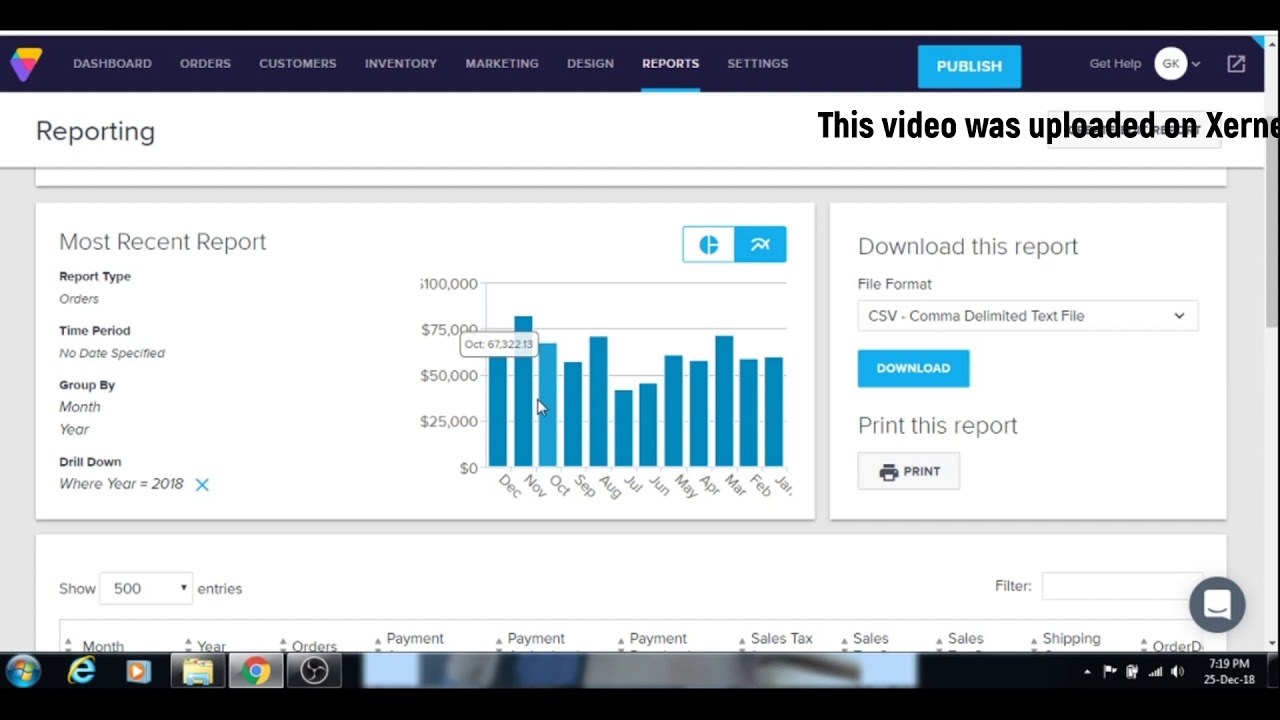Open the Marketing menu
This screenshot has height=720, width=1280.
click(x=502, y=64)
